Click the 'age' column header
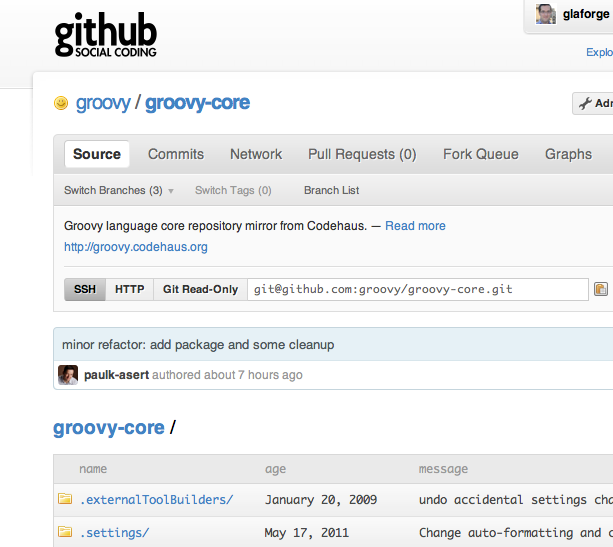The image size is (613, 547). point(276,469)
